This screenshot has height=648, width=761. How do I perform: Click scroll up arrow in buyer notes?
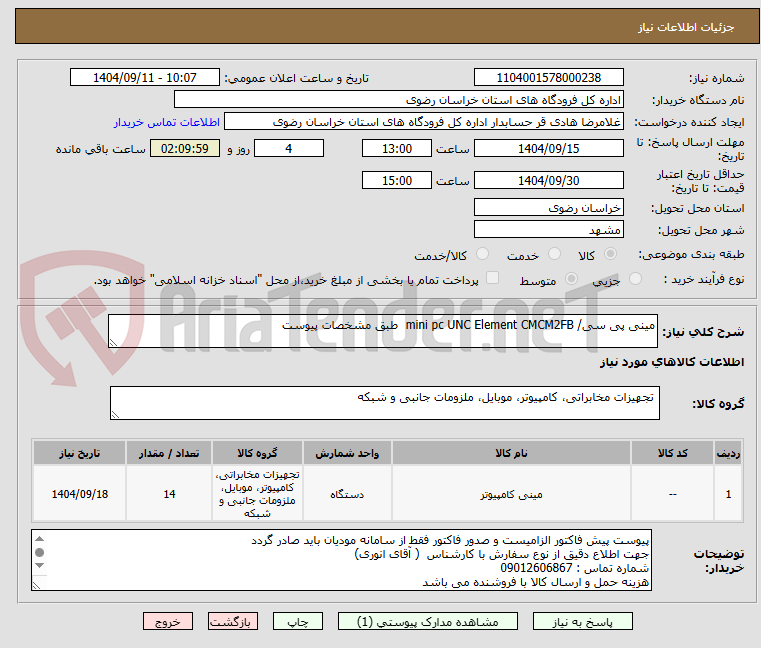point(40,539)
